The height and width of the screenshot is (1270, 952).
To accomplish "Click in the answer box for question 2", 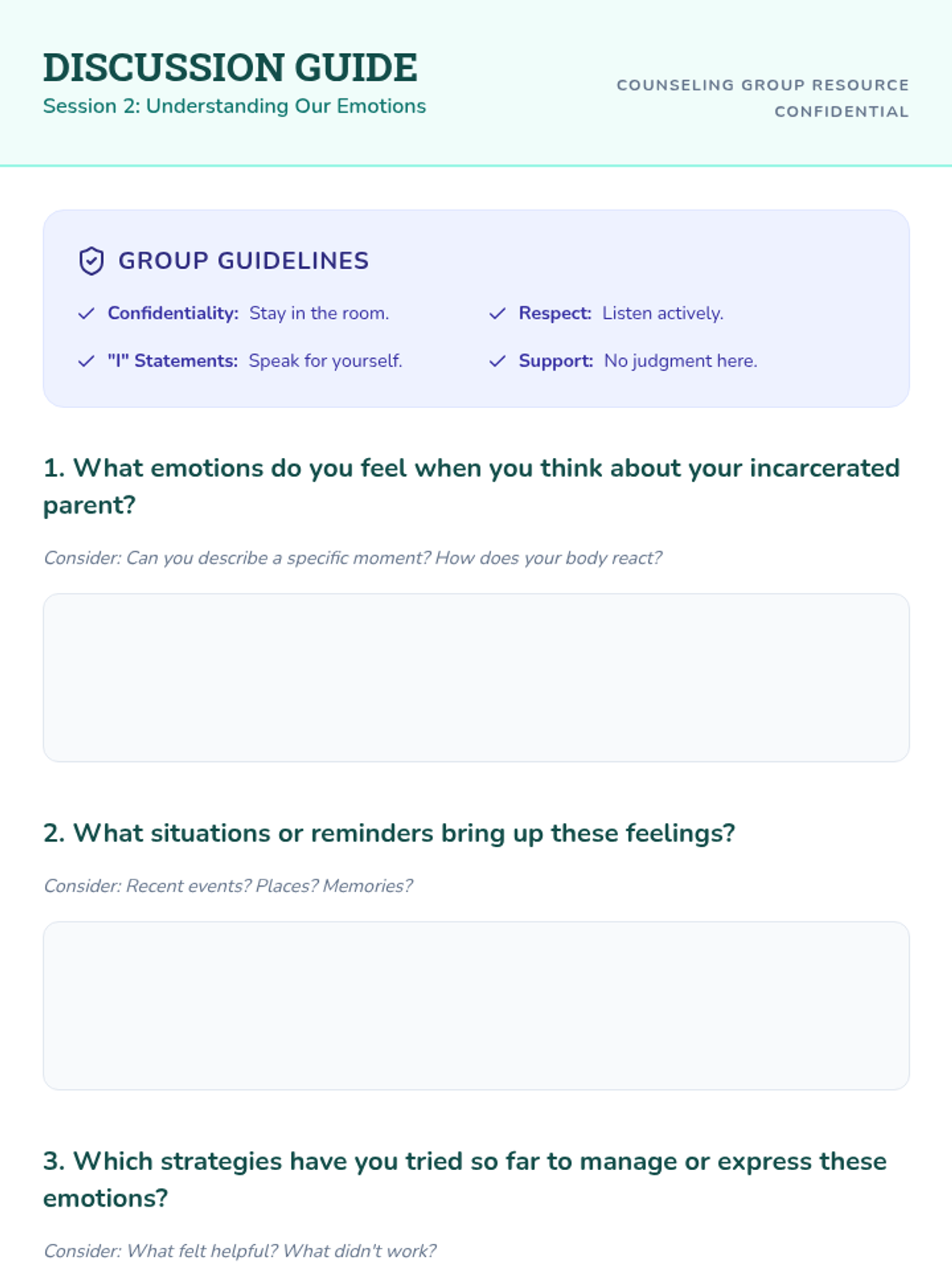I will click(476, 1006).
